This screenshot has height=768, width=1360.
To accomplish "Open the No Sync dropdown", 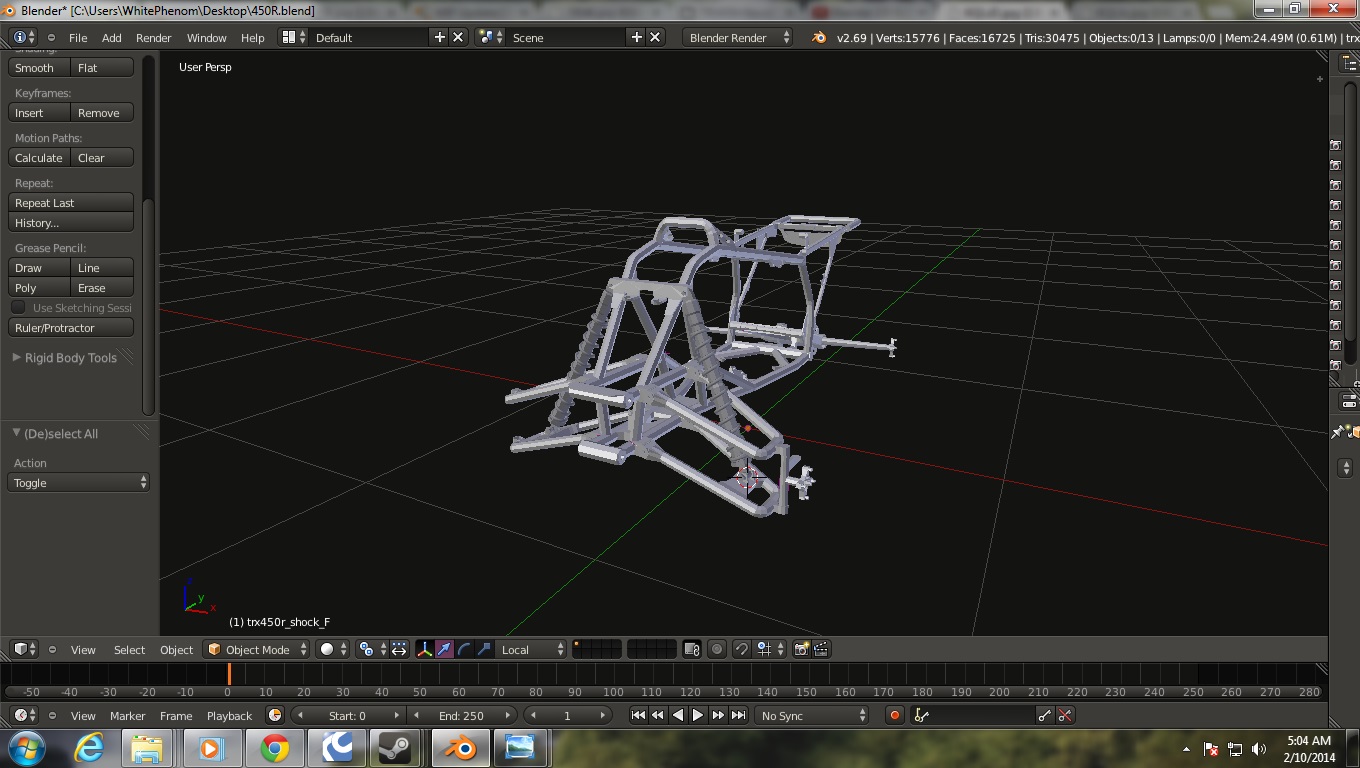I will 812,715.
